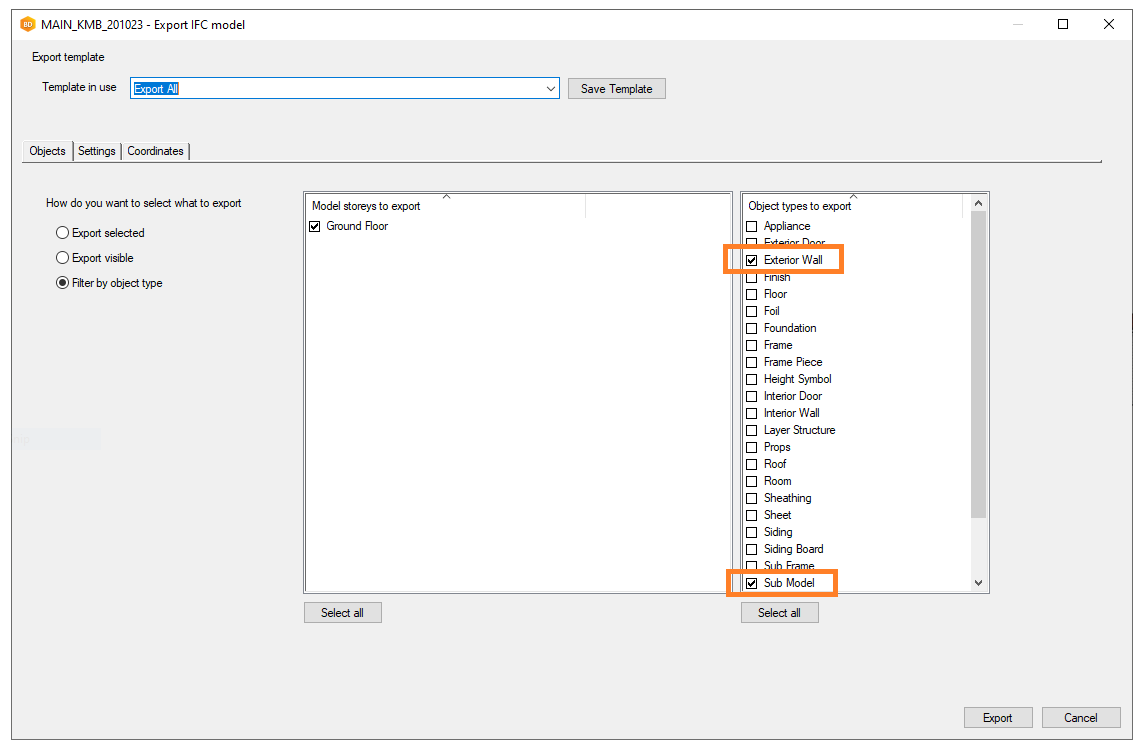Enable the Appliance object type checkbox
This screenshot has width=1140, height=745.
tap(752, 226)
